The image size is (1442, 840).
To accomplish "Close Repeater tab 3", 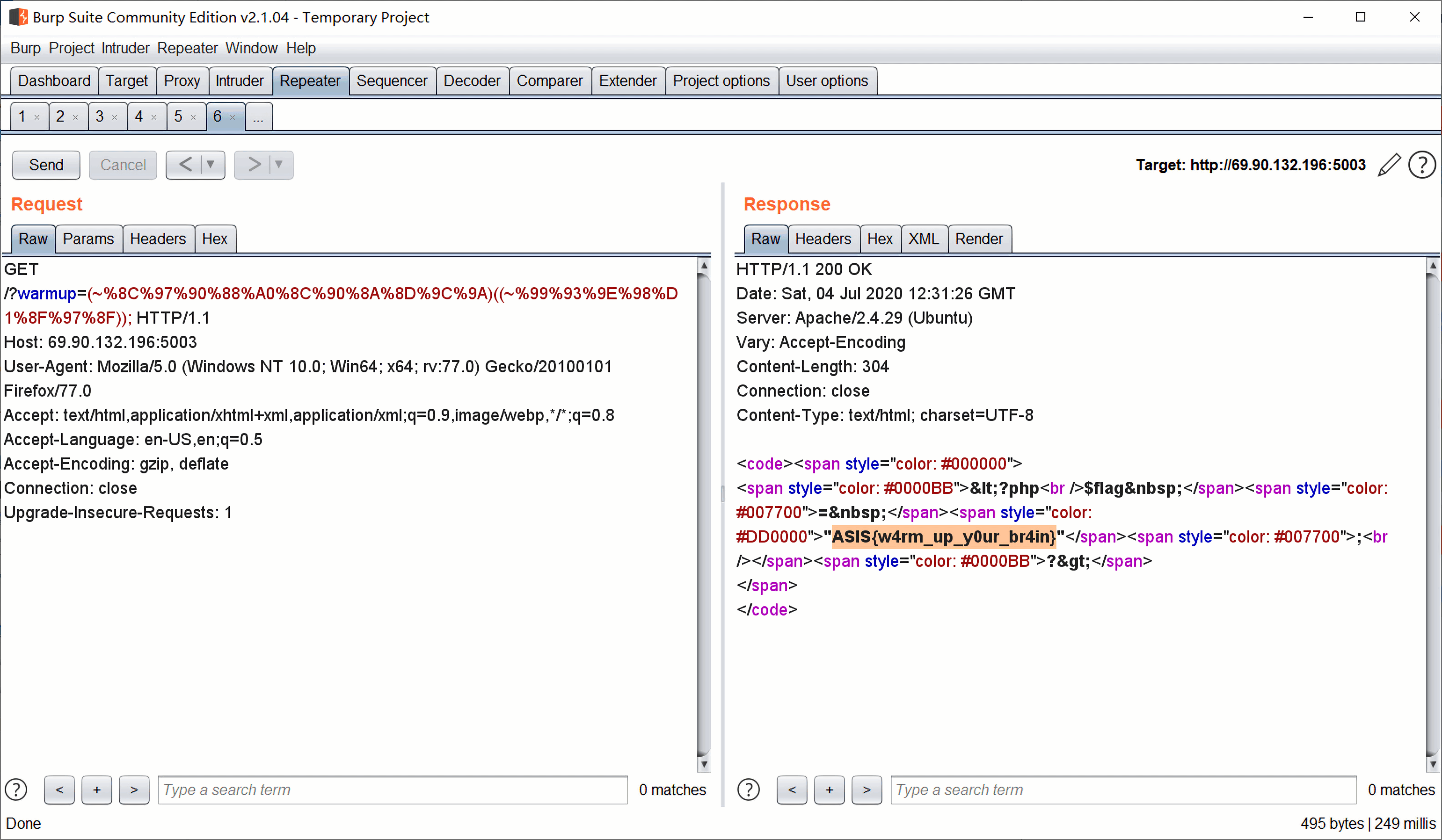I will 115,117.
